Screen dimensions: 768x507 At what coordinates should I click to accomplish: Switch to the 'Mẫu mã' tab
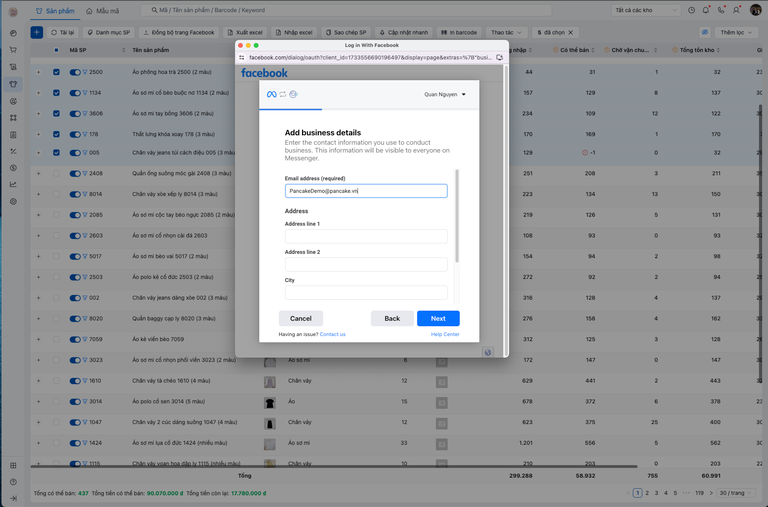click(x=102, y=11)
